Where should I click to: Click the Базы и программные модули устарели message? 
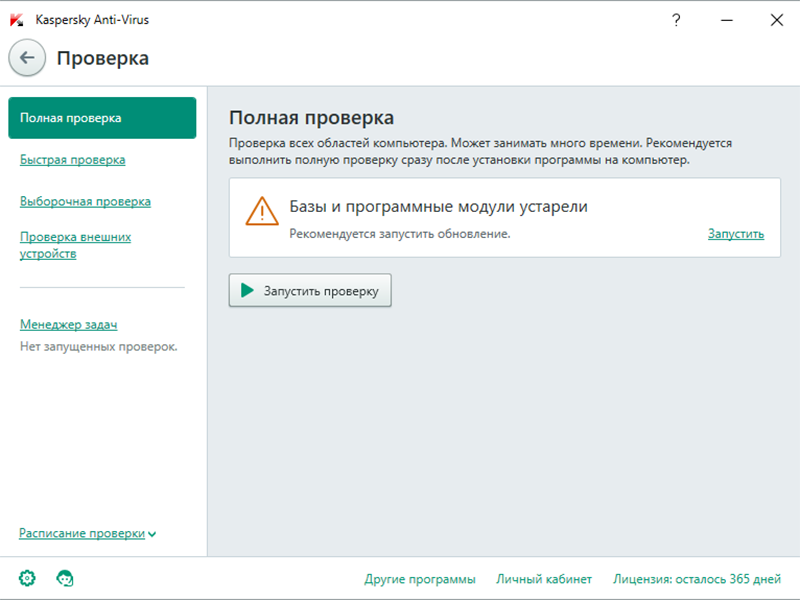click(438, 207)
